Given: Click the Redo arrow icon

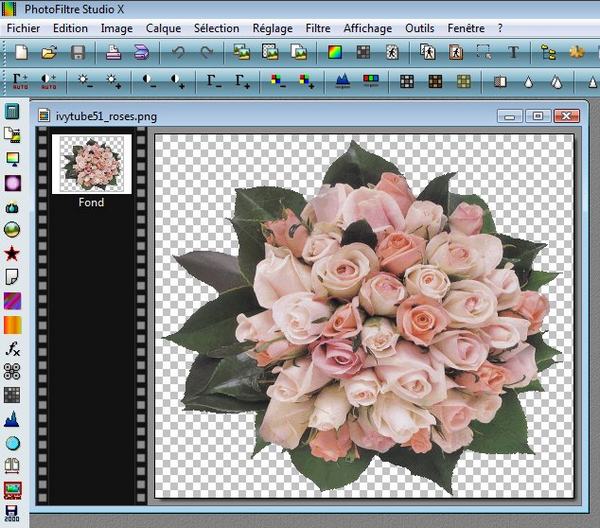Looking at the screenshot, I should (x=207, y=52).
